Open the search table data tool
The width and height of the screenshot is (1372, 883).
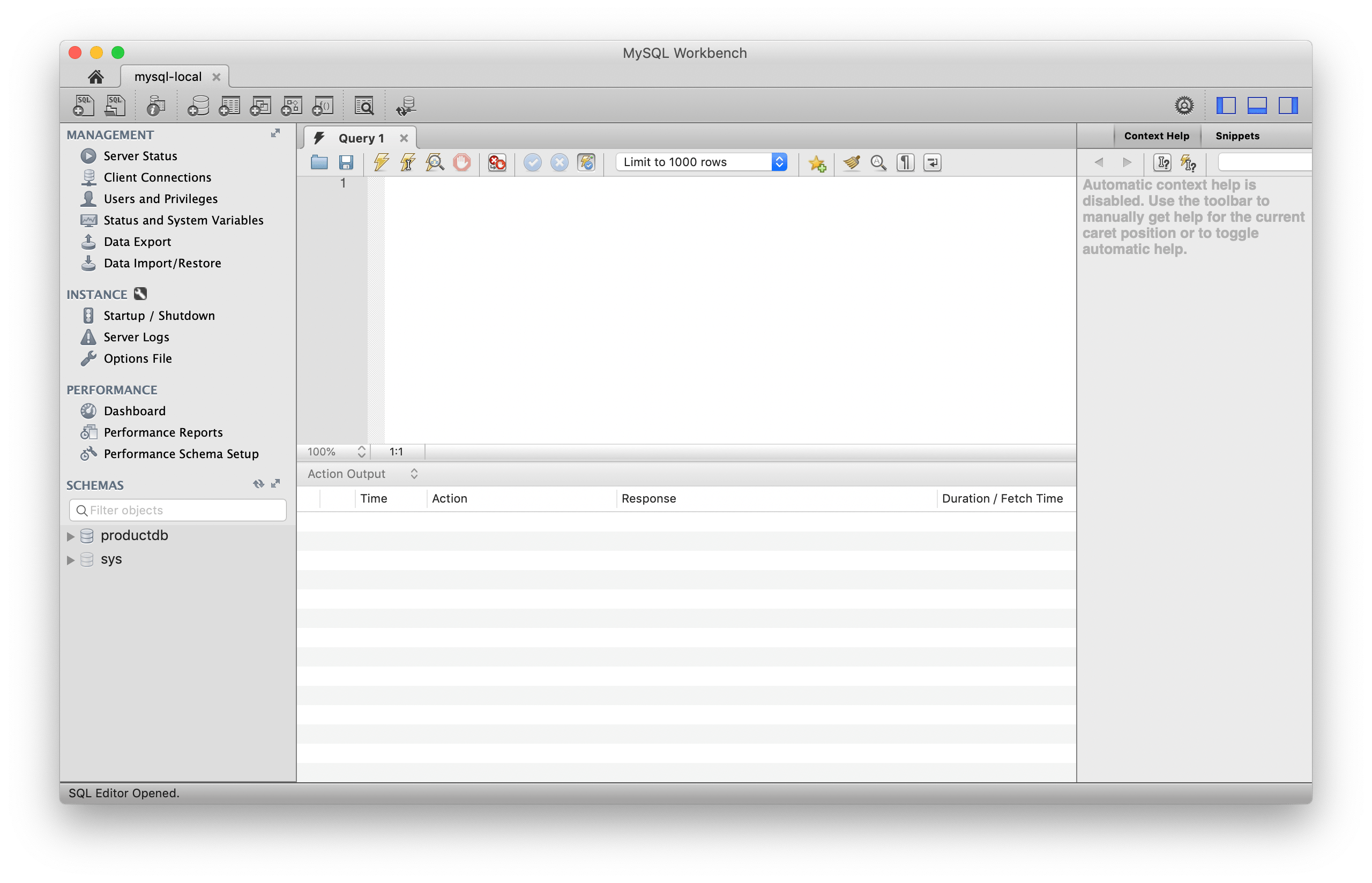tap(363, 105)
